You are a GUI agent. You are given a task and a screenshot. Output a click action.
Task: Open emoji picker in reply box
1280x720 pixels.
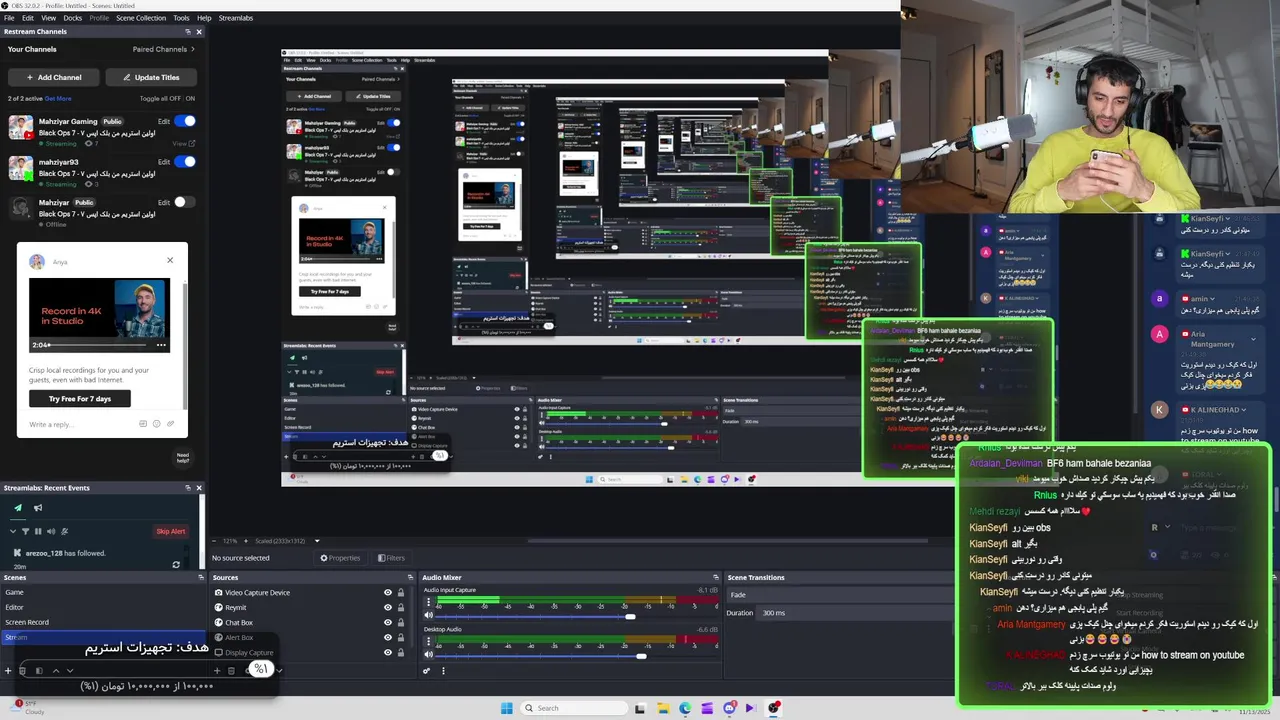coord(157,424)
